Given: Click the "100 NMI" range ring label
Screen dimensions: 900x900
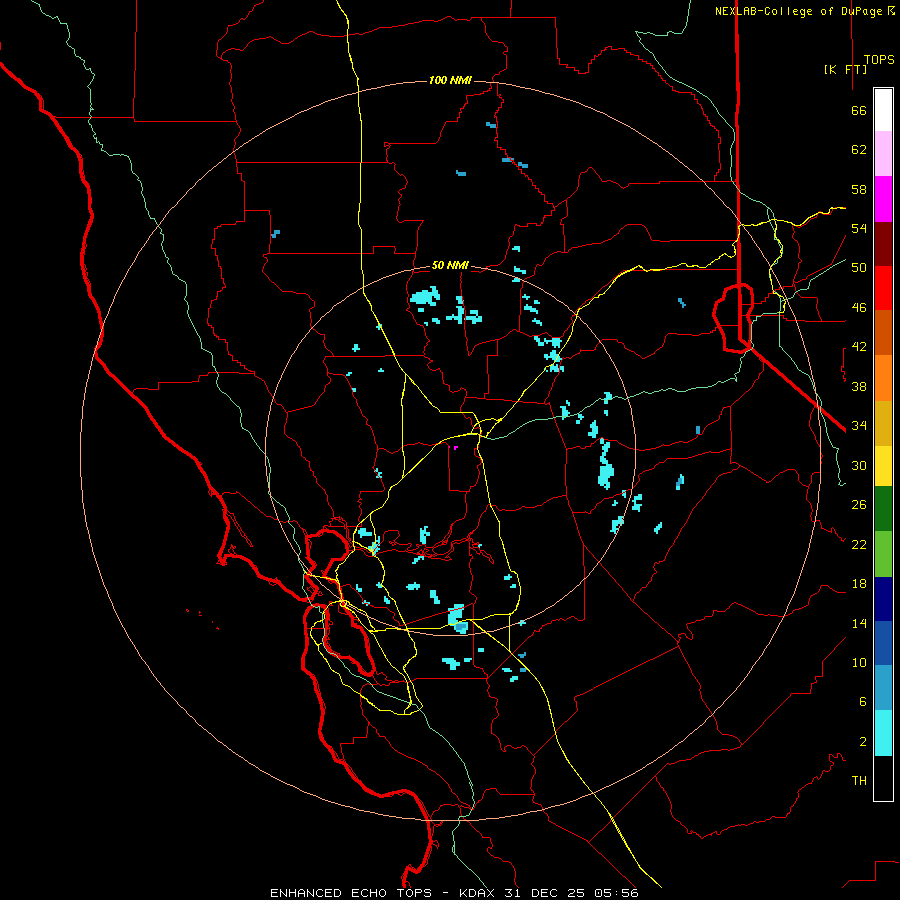Looking at the screenshot, I should [x=450, y=80].
